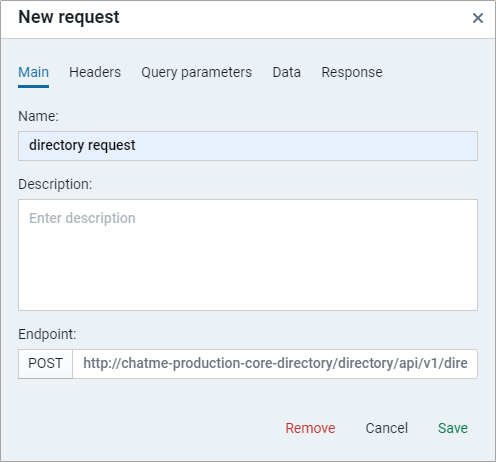Click the blue underline beneath Main tab
496x462 pixels.
33,87
